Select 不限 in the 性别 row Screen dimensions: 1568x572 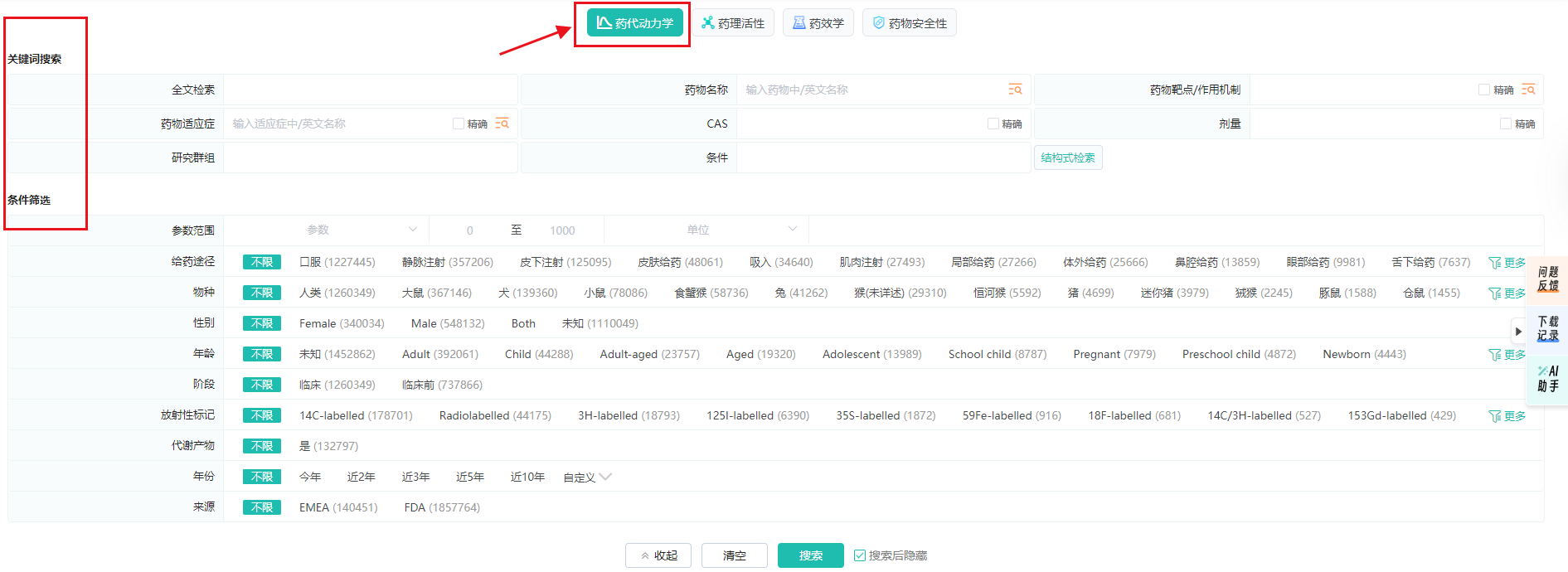coord(262,323)
